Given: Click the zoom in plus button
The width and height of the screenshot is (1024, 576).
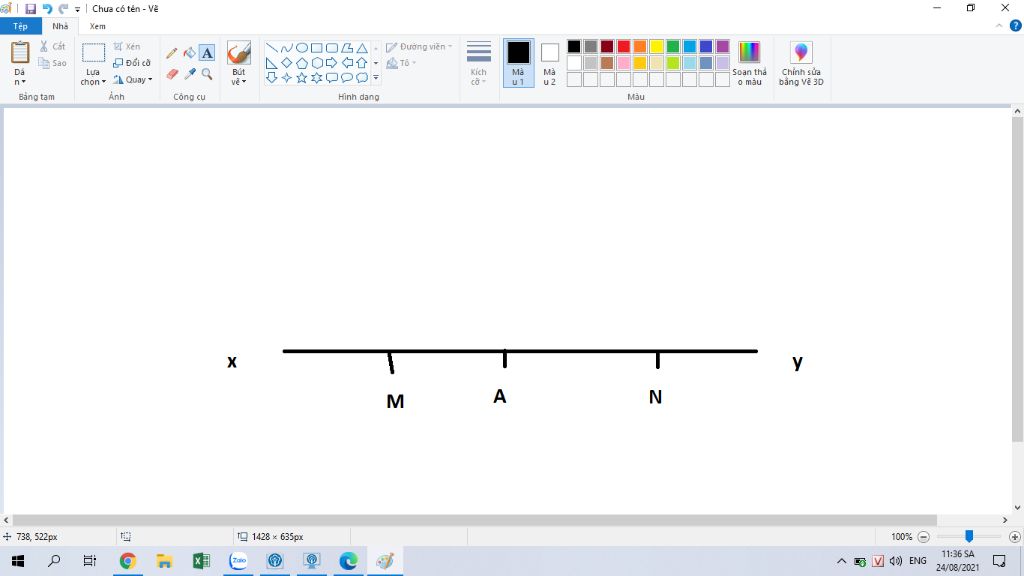Looking at the screenshot, I should click(x=1015, y=537).
